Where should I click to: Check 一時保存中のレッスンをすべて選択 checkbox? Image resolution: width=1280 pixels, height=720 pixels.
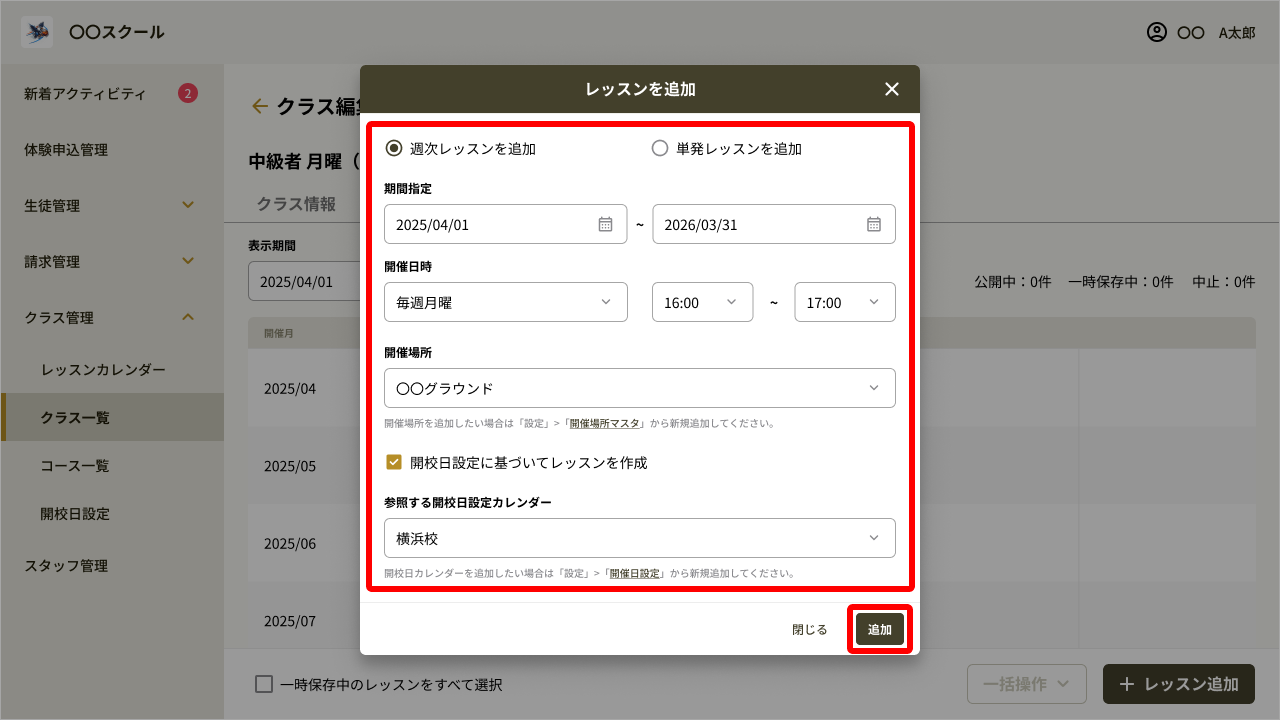[x=264, y=684]
